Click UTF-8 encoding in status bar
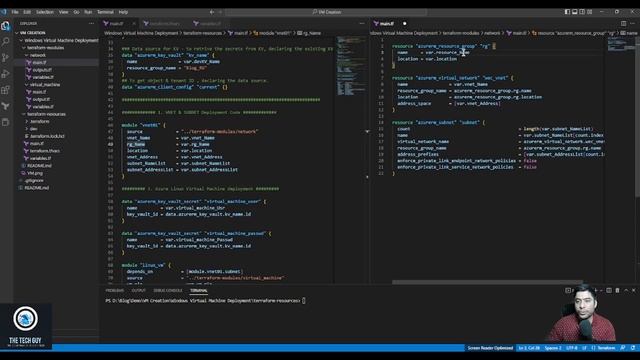Screen dimensions: 640x360 click(572, 348)
